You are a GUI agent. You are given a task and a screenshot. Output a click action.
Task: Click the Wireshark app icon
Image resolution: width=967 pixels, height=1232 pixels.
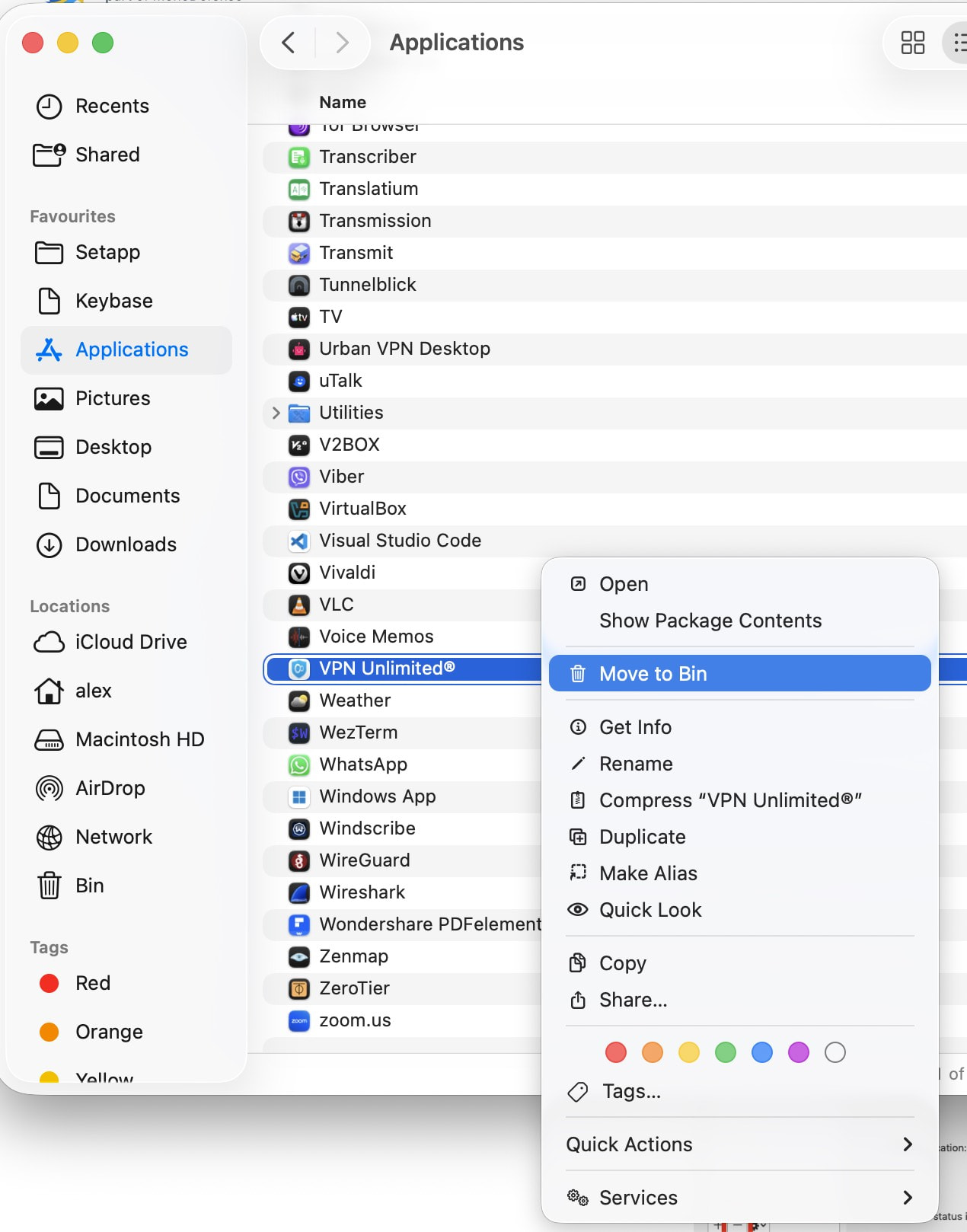pos(299,892)
